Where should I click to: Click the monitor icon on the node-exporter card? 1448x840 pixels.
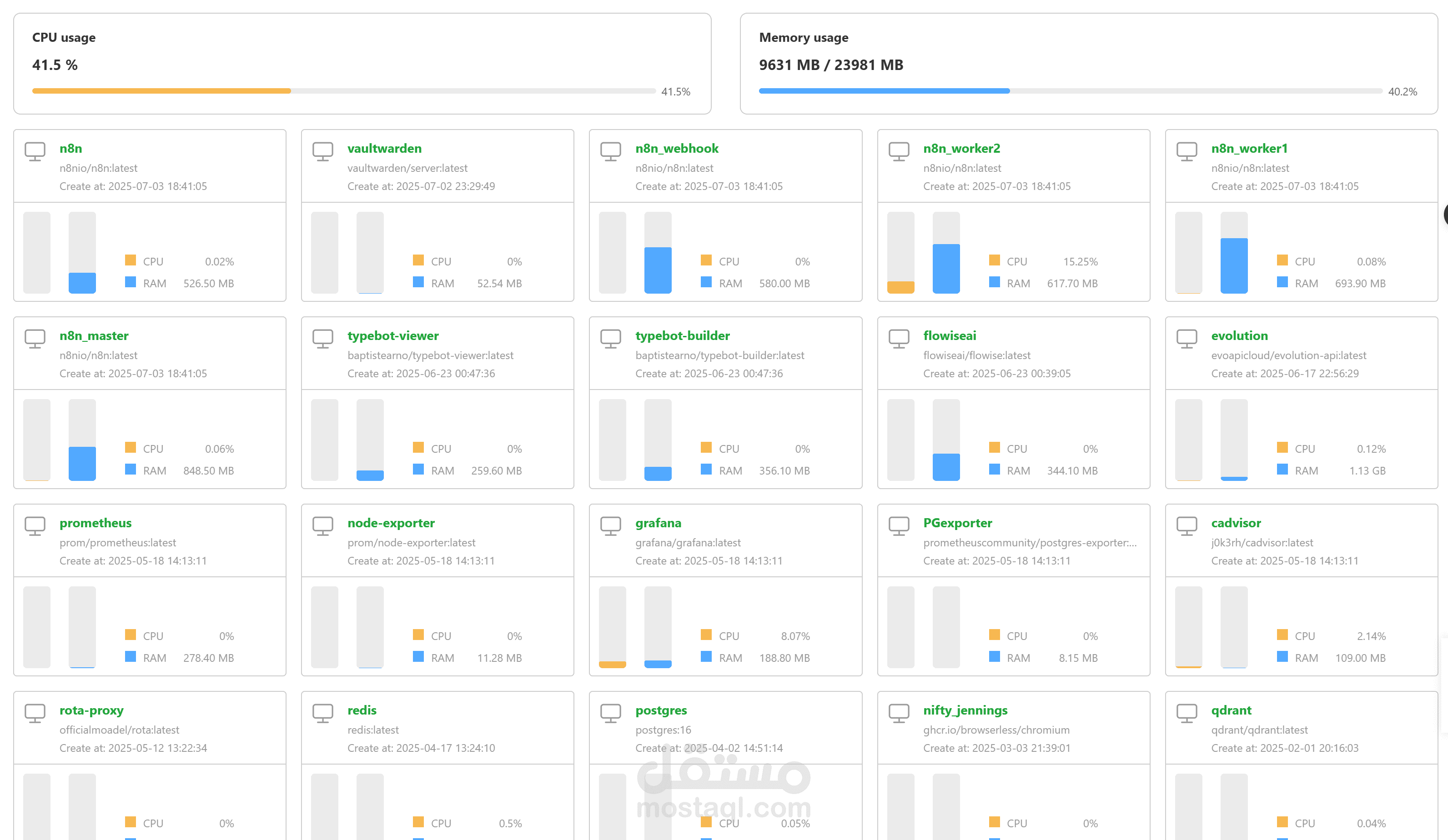pyautogui.click(x=323, y=526)
